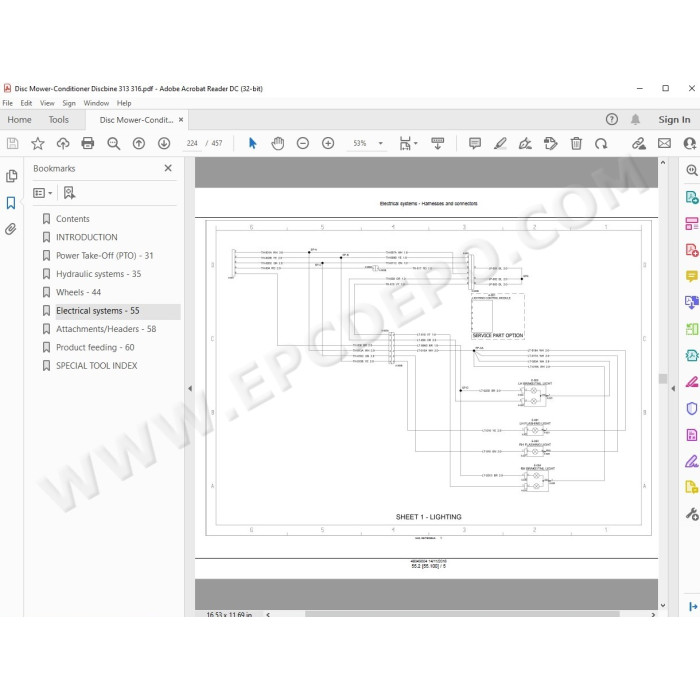Image resolution: width=700 pixels, height=700 pixels.
Task: Open SPECIAL TOOL INDEX bookmark
Action: (96, 366)
